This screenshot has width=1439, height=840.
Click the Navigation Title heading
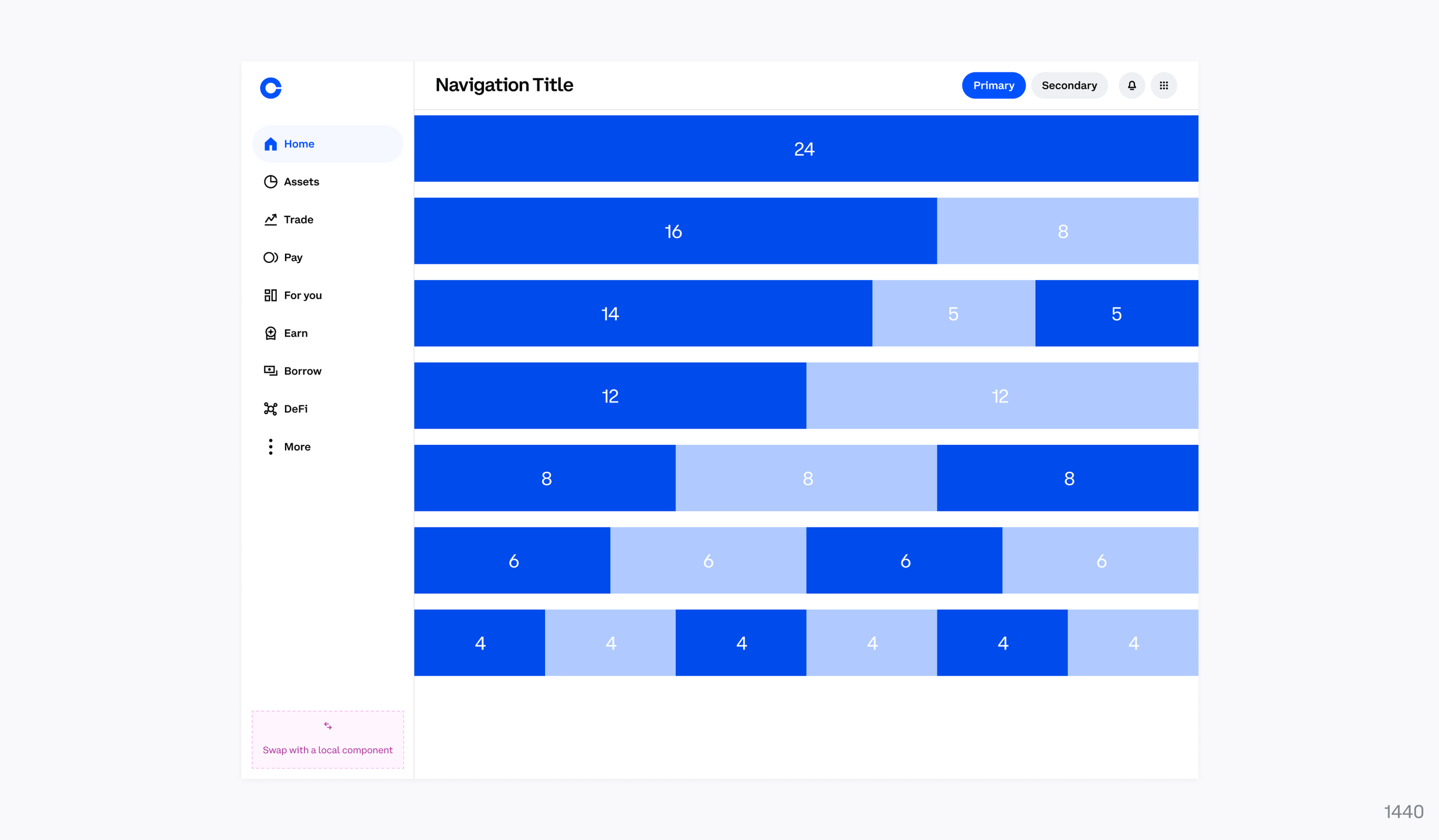pyautogui.click(x=504, y=85)
